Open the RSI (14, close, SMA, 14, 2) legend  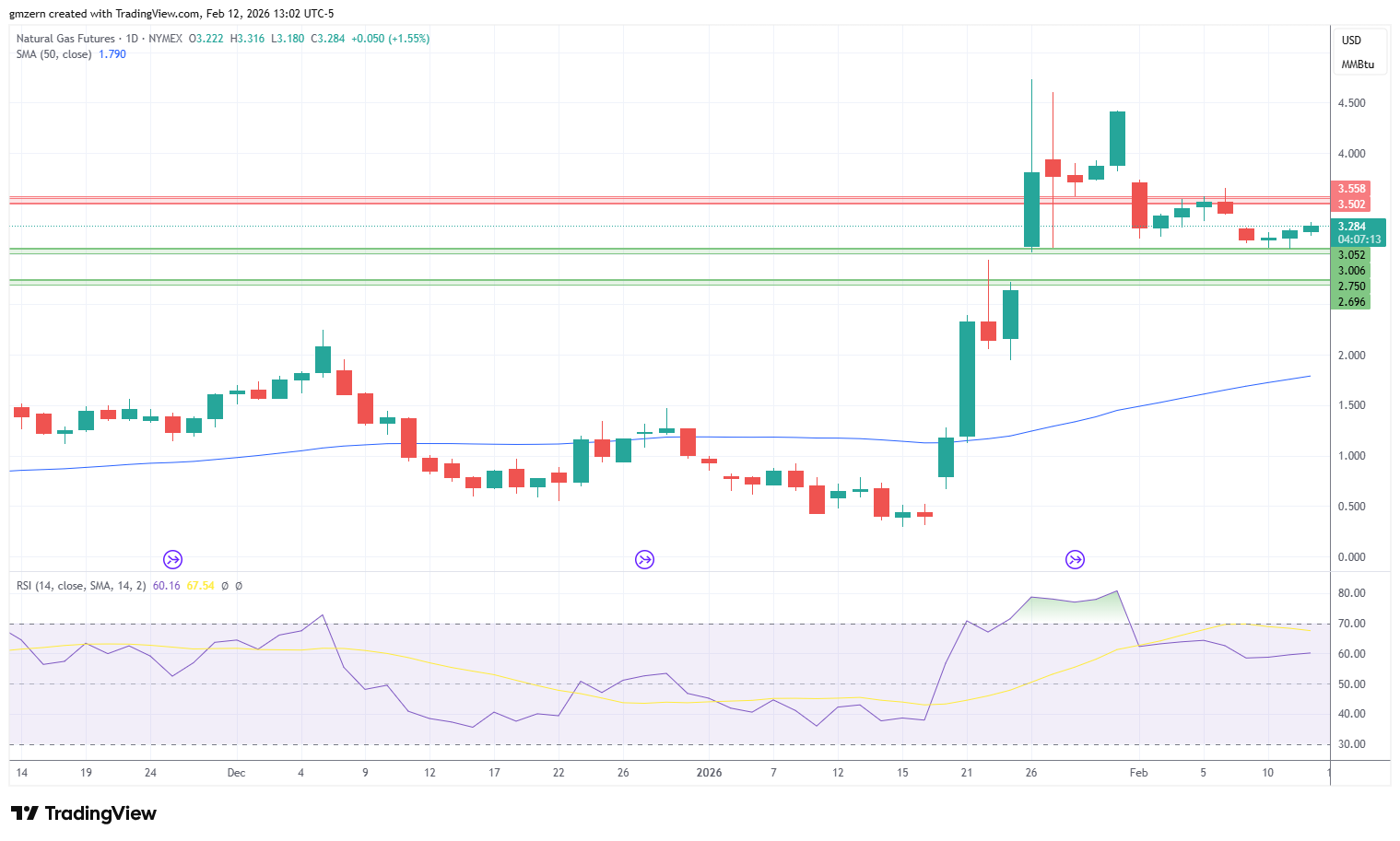[81, 586]
